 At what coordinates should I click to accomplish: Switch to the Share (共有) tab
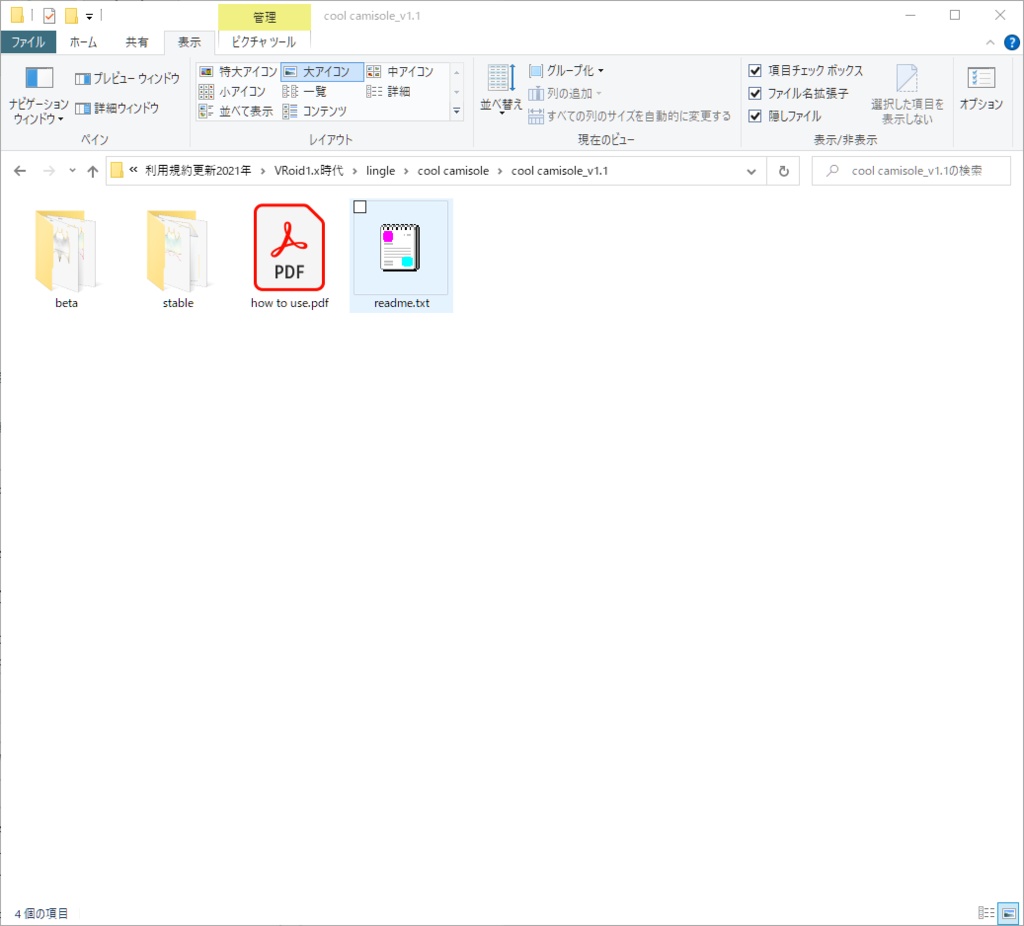click(x=136, y=42)
